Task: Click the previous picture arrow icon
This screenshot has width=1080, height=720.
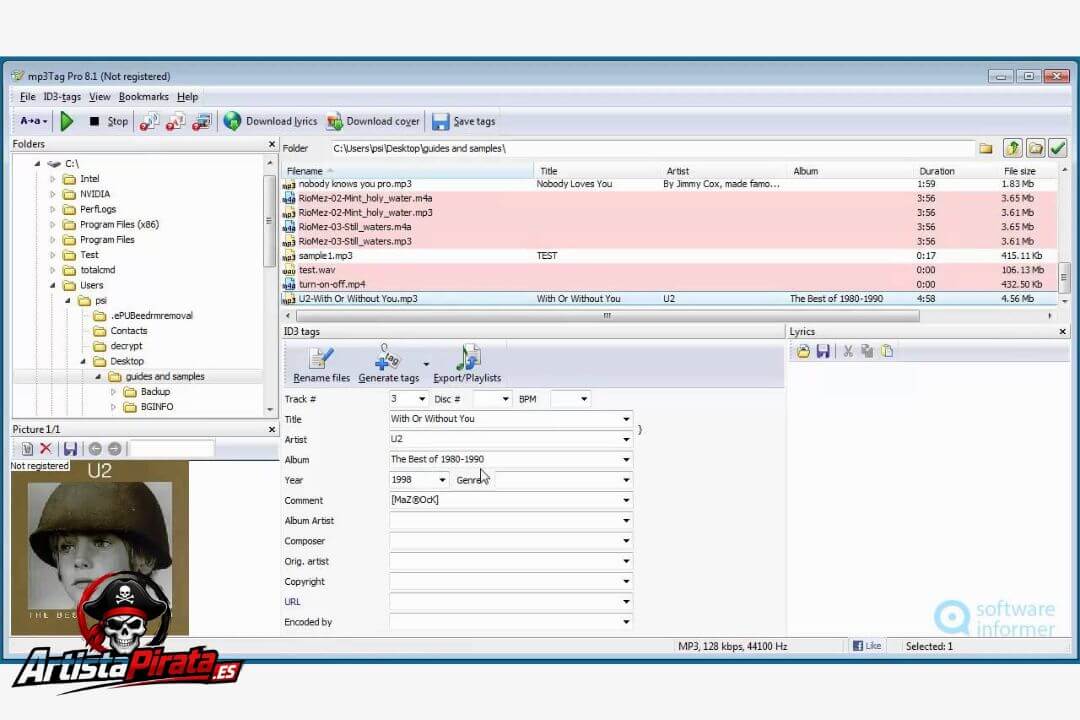Action: tap(95, 449)
